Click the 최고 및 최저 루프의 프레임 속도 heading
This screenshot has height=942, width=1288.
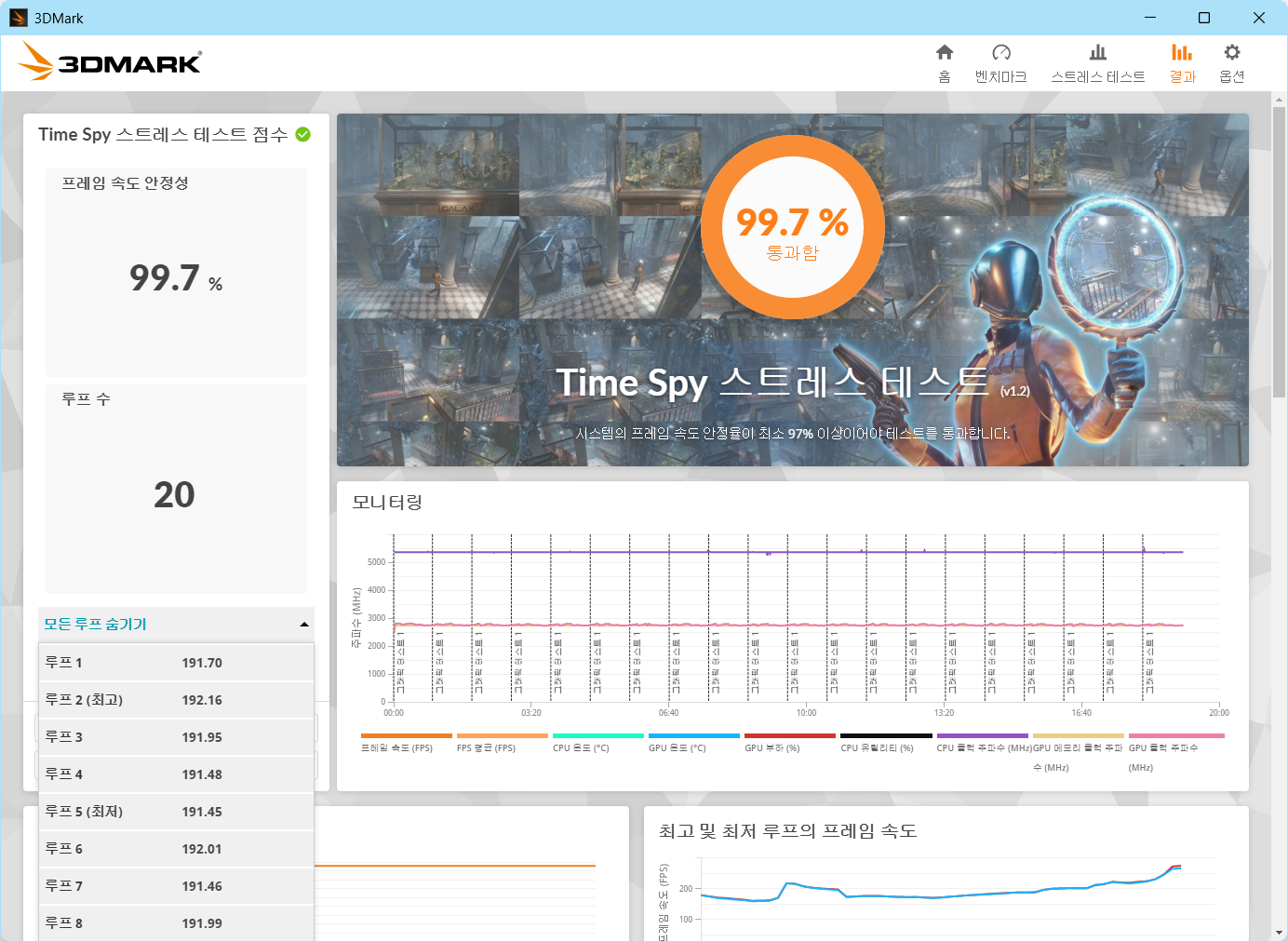[x=788, y=831]
